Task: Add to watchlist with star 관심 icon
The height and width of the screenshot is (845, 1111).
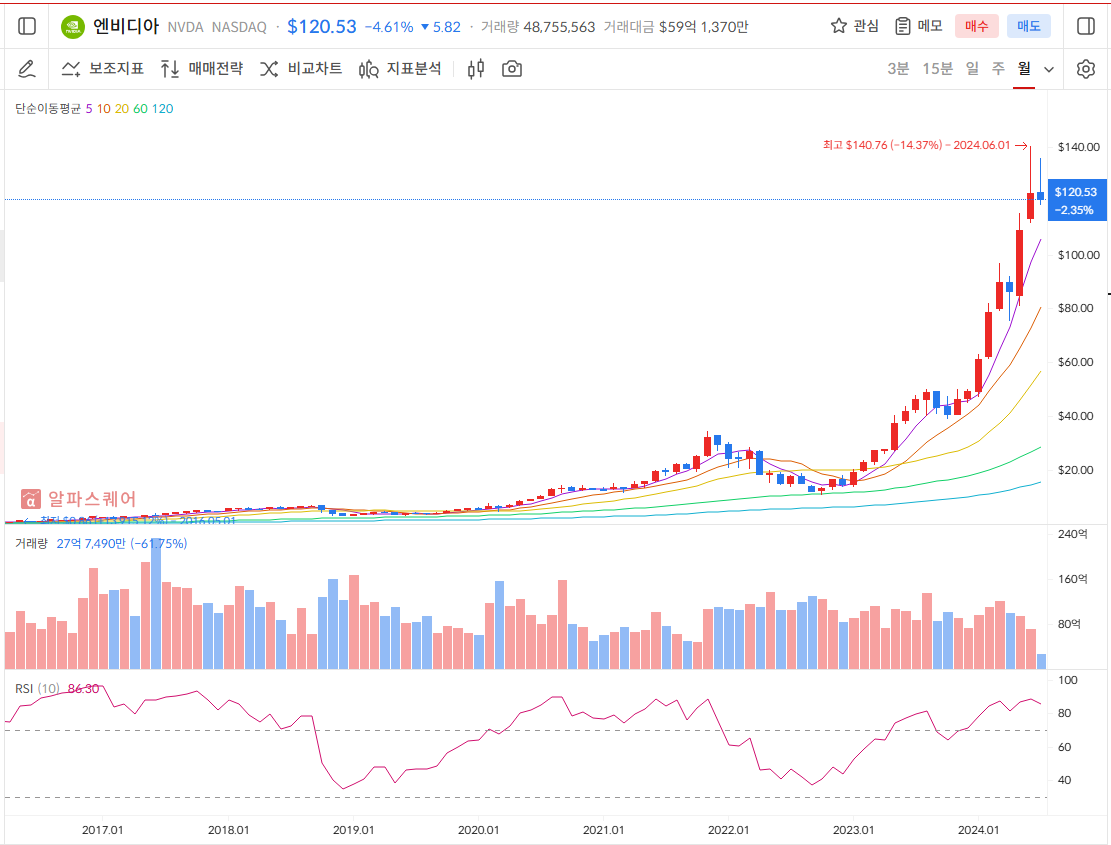Action: 855,26
